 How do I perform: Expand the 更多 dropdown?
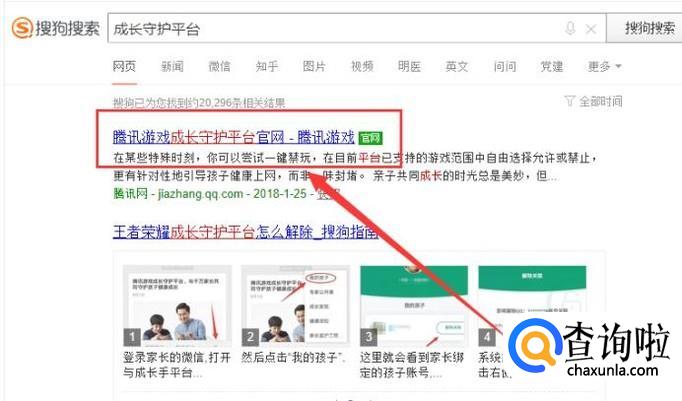click(x=605, y=66)
